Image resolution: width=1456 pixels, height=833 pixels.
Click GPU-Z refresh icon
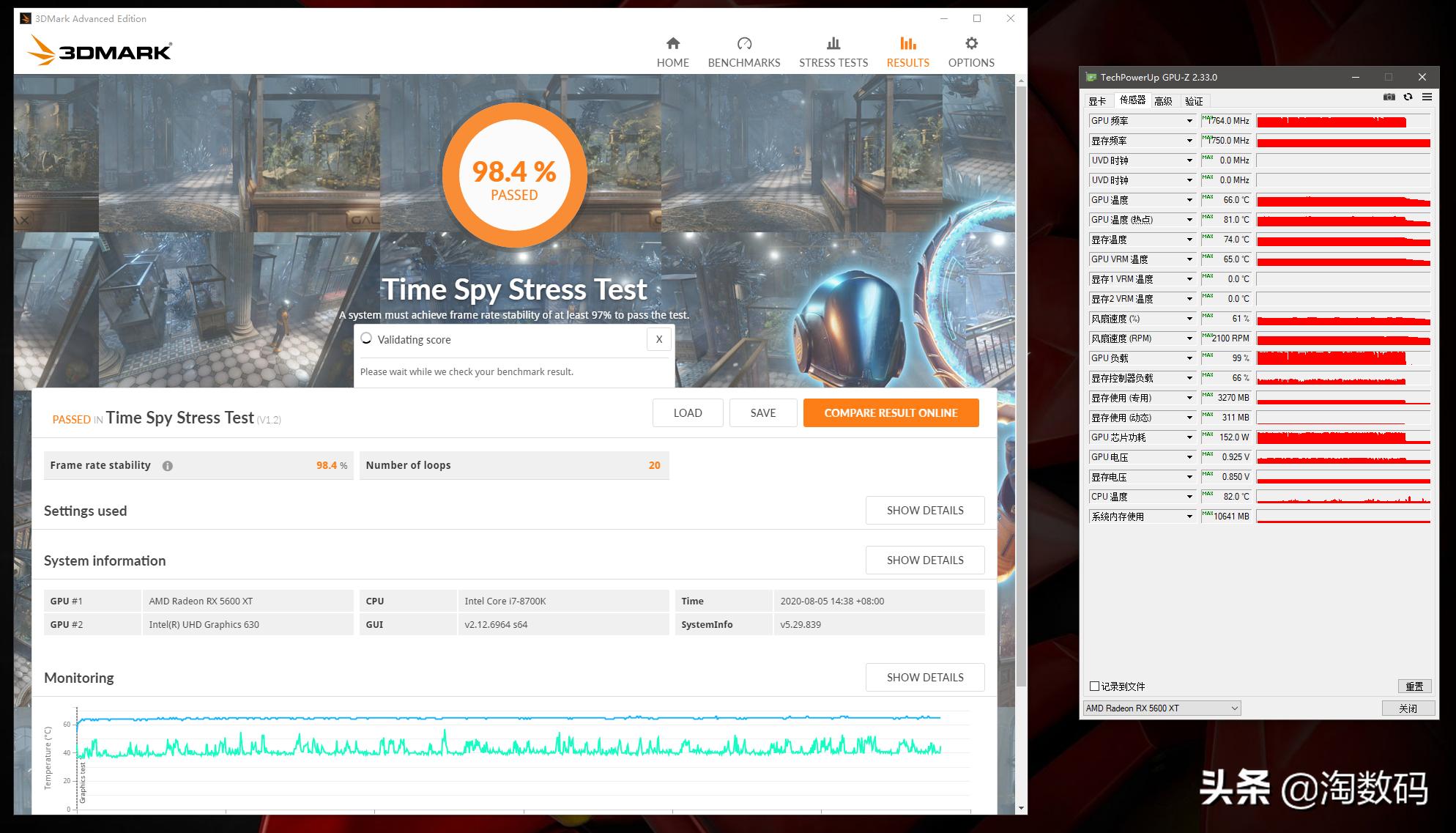pos(1408,97)
